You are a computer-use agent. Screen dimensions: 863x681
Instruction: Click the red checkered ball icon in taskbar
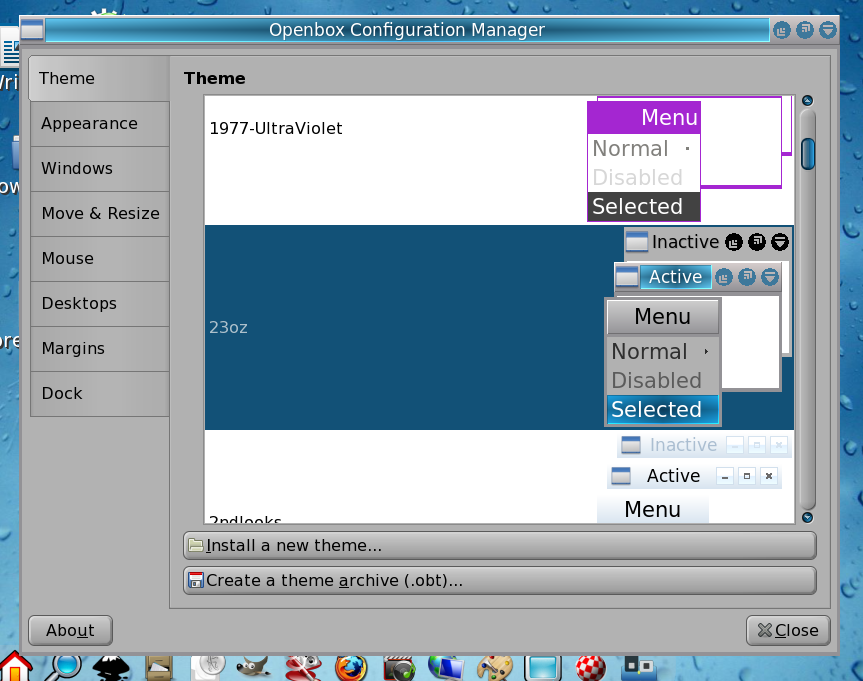(591, 668)
